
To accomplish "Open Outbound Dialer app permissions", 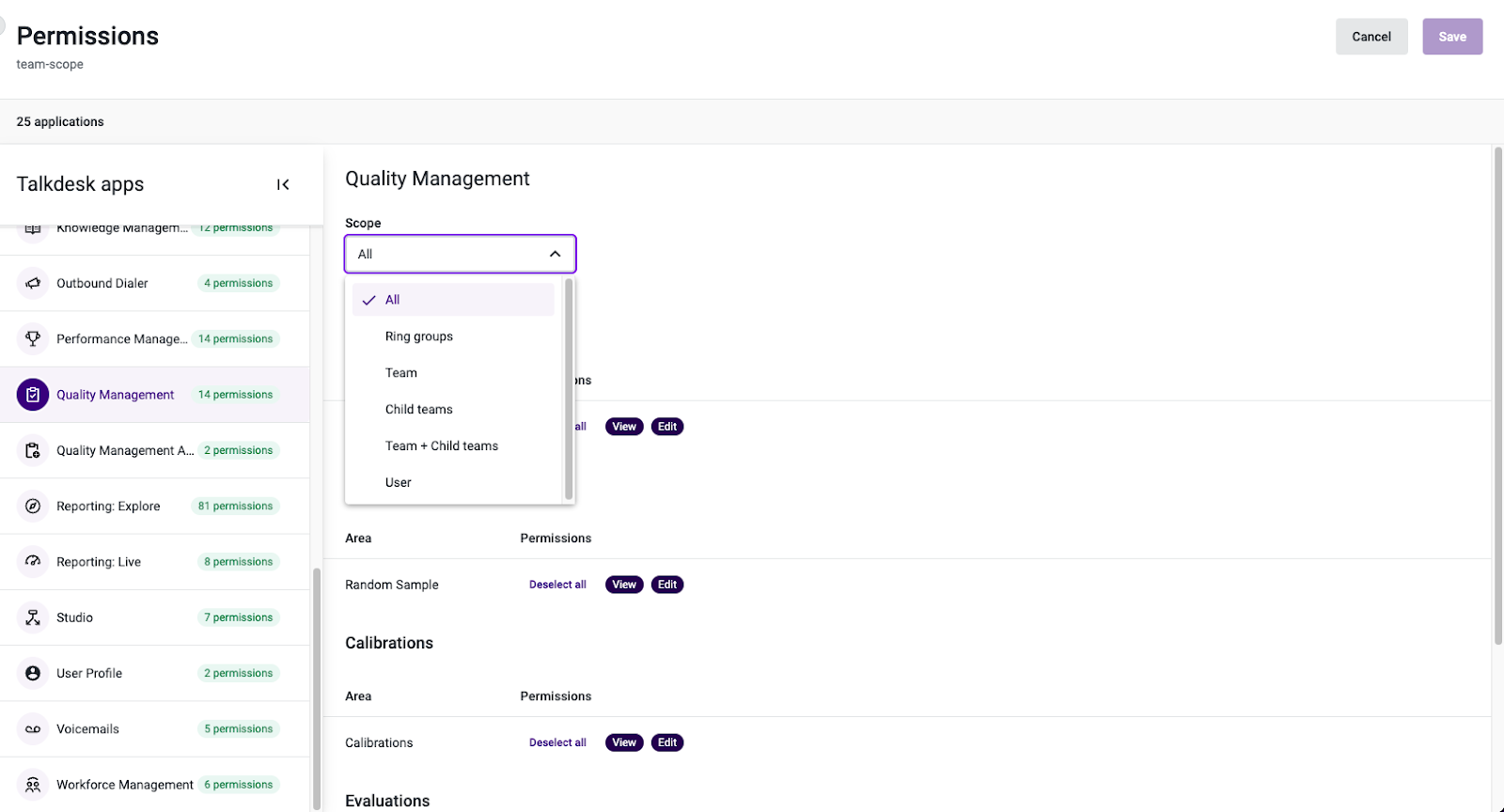I will point(154,283).
